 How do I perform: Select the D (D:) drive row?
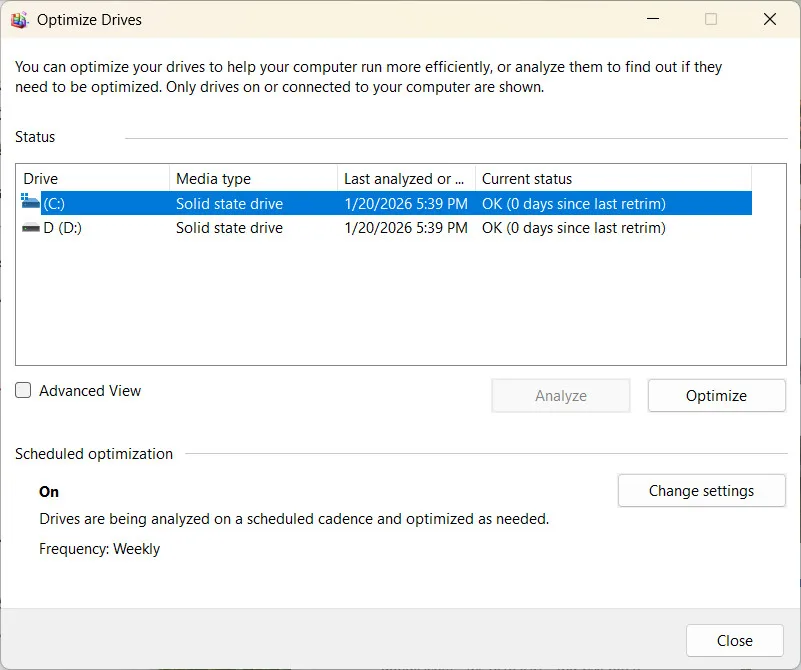pos(63,228)
